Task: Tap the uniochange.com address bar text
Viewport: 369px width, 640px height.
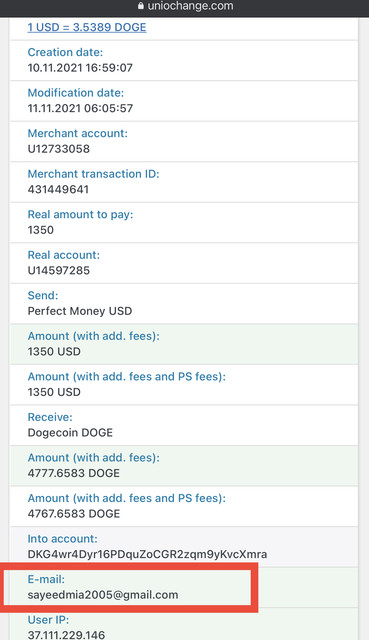Action: tap(190, 6)
